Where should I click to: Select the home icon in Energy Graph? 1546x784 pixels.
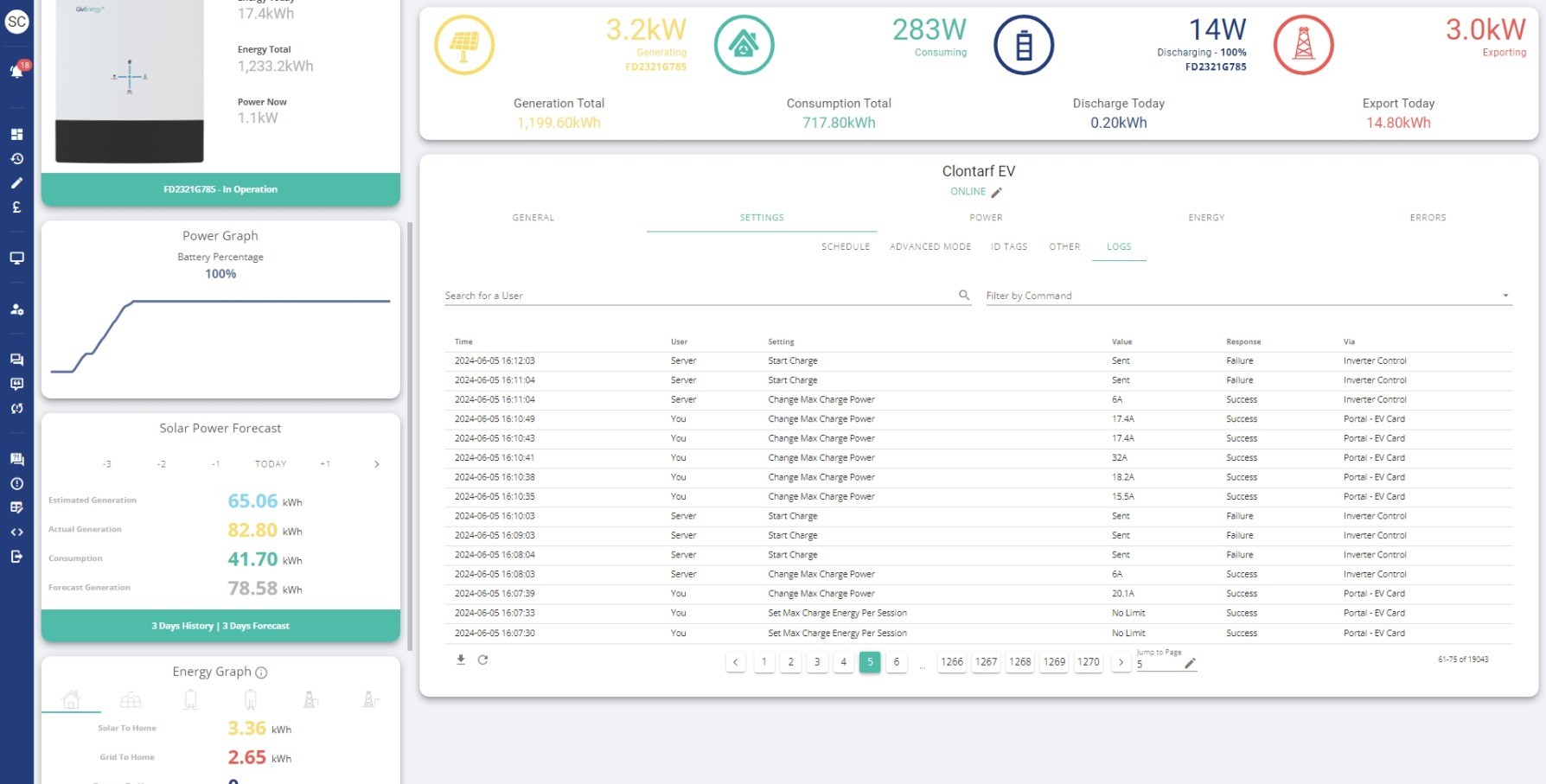[x=72, y=699]
